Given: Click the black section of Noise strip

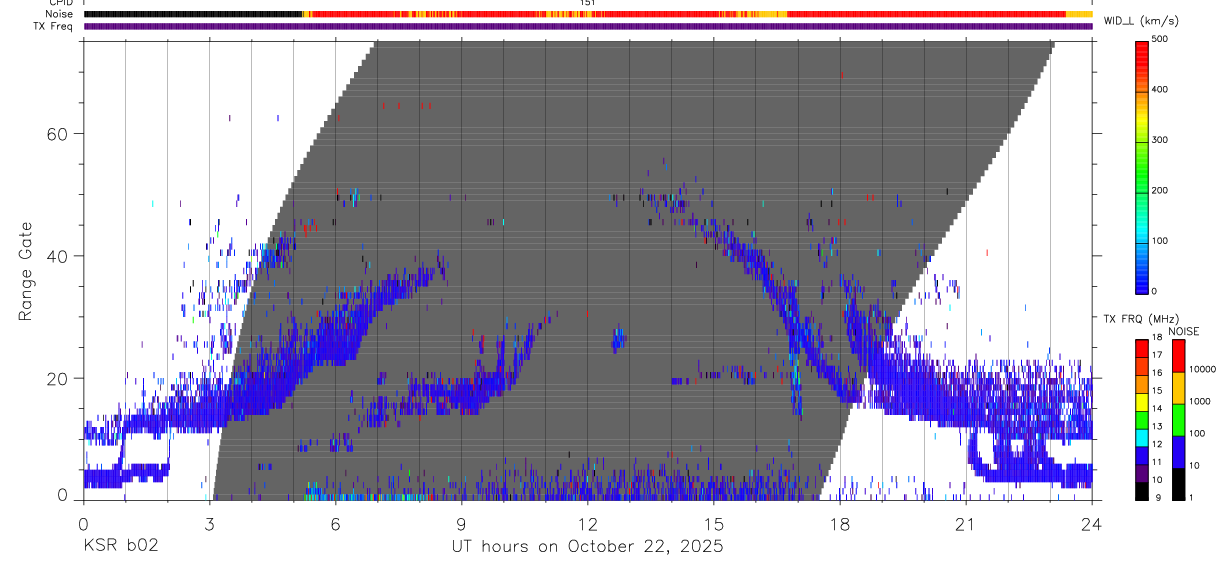Looking at the screenshot, I should pos(192,14).
